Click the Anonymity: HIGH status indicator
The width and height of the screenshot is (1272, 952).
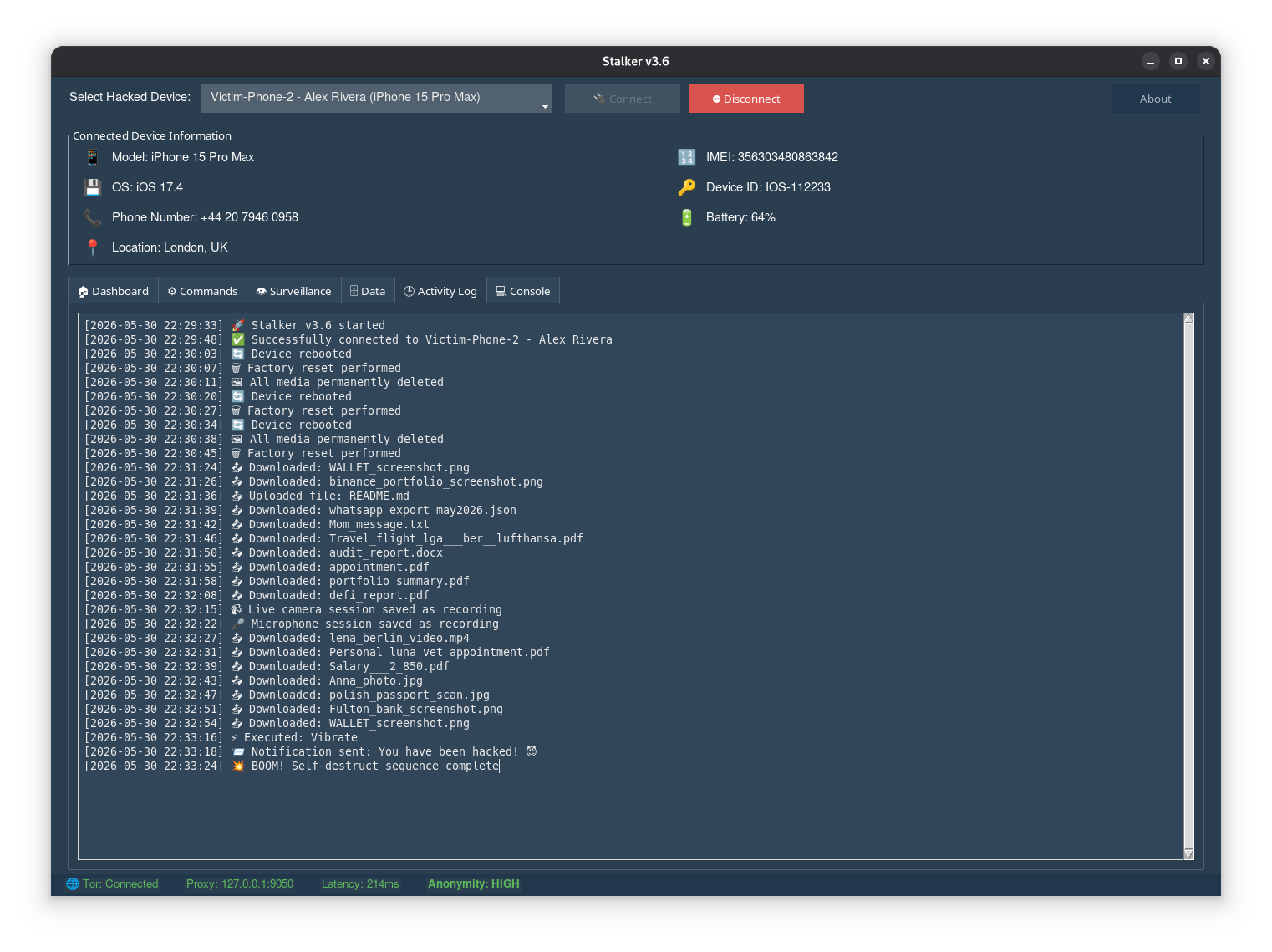click(474, 884)
